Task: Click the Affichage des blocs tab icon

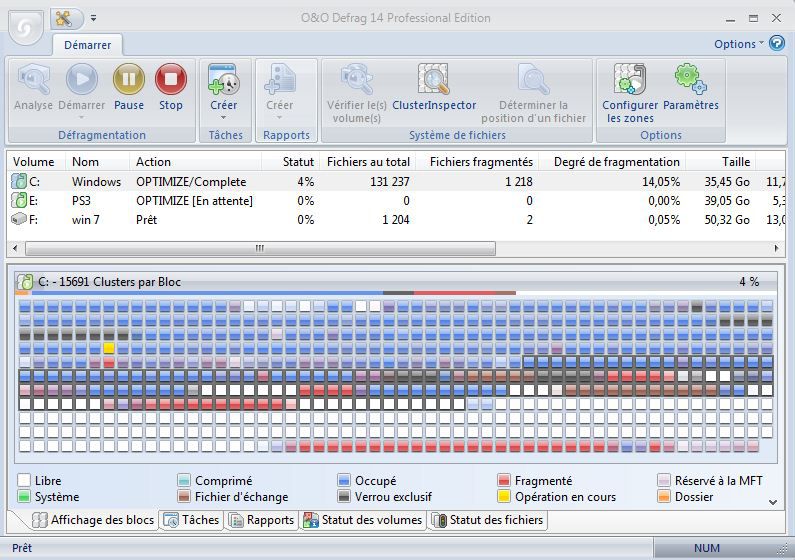Action: [40, 520]
